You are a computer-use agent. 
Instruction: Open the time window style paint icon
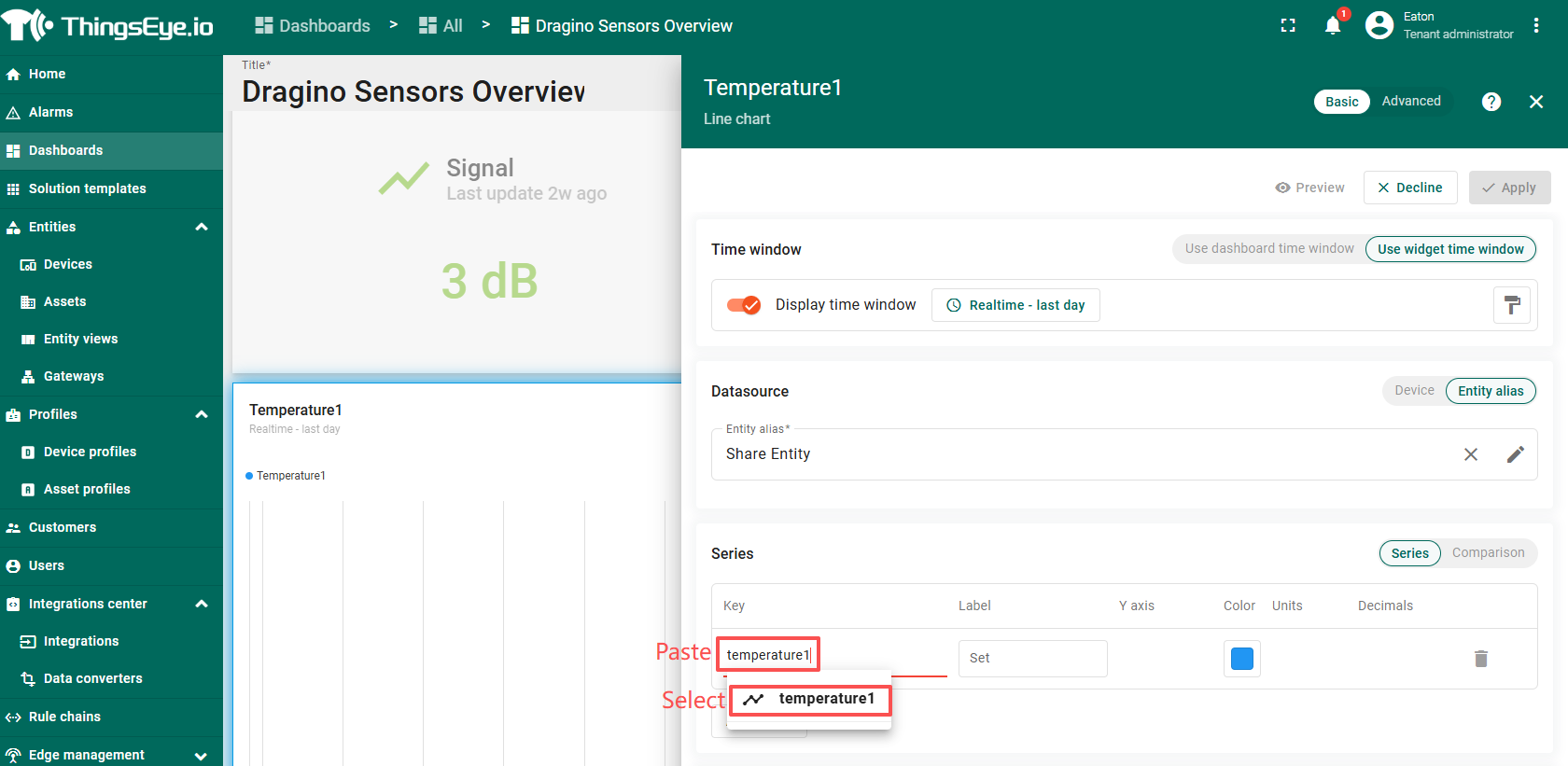pos(1512,305)
